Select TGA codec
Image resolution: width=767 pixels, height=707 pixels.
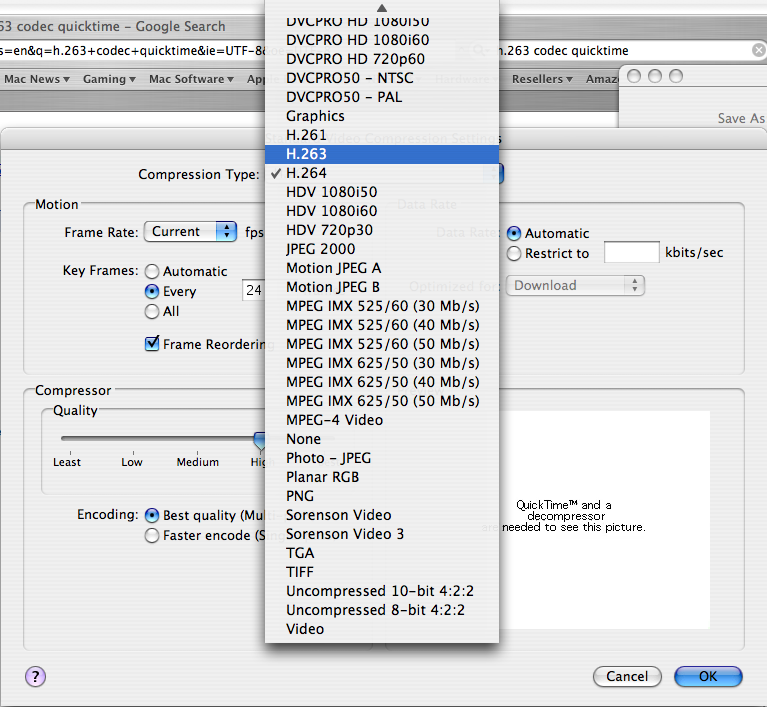[x=382, y=553]
